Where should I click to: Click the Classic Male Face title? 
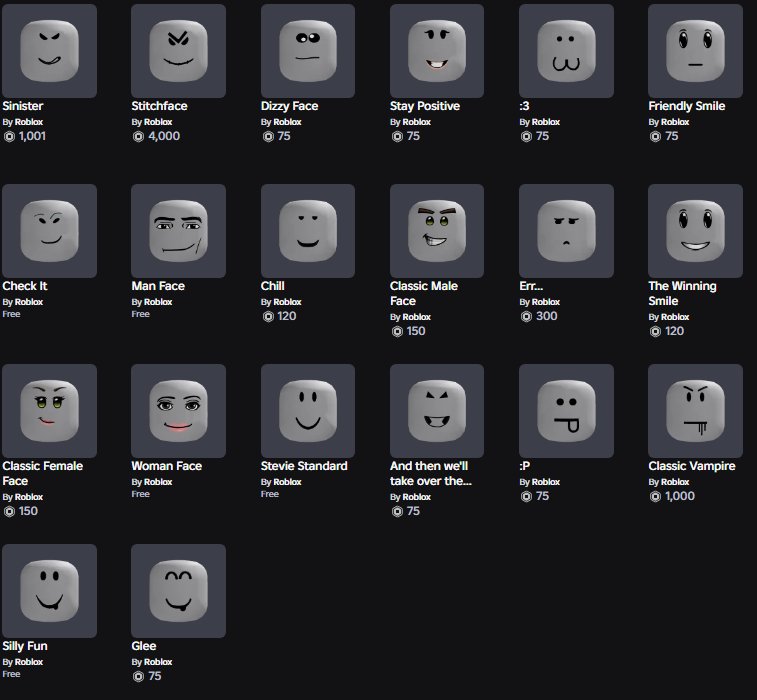pos(424,293)
